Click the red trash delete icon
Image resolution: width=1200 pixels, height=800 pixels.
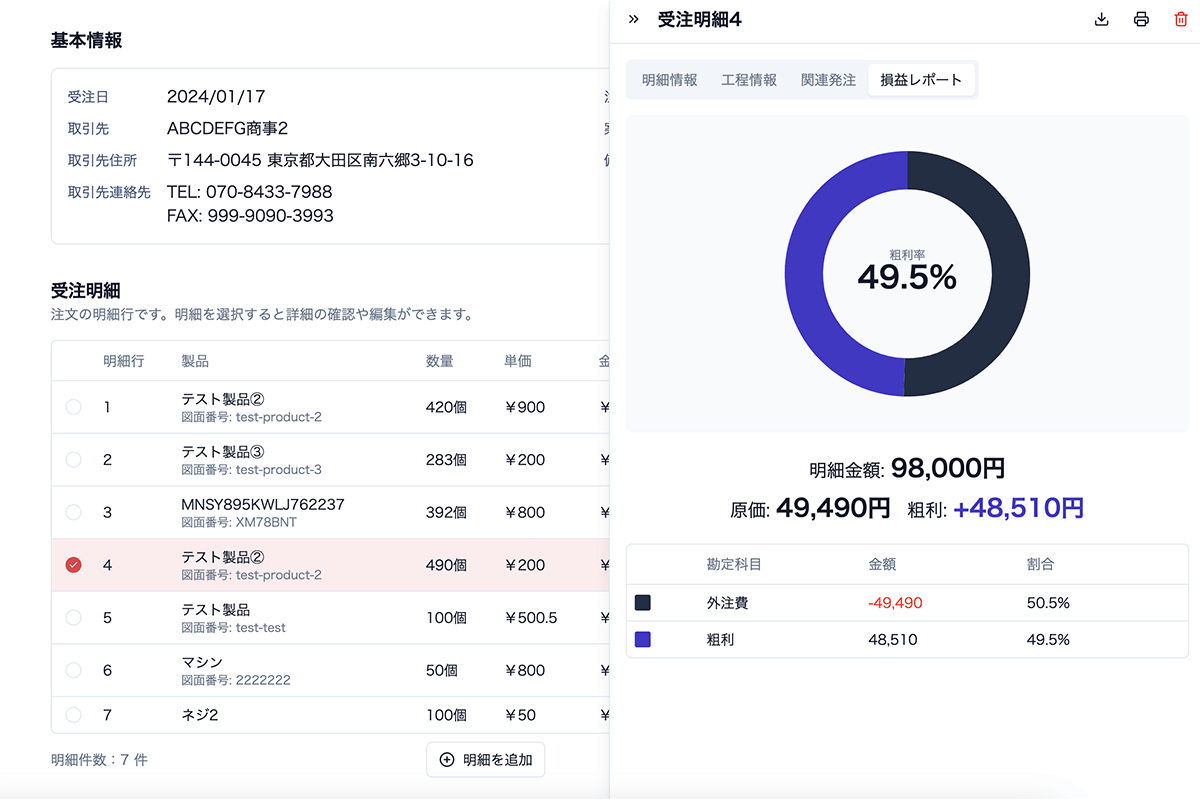click(1181, 20)
